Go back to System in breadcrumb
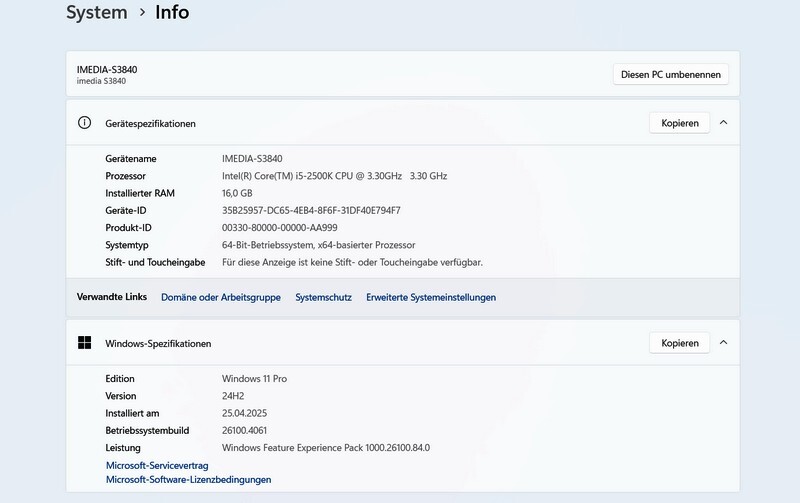Screen dimensions: 800x503 click(97, 12)
